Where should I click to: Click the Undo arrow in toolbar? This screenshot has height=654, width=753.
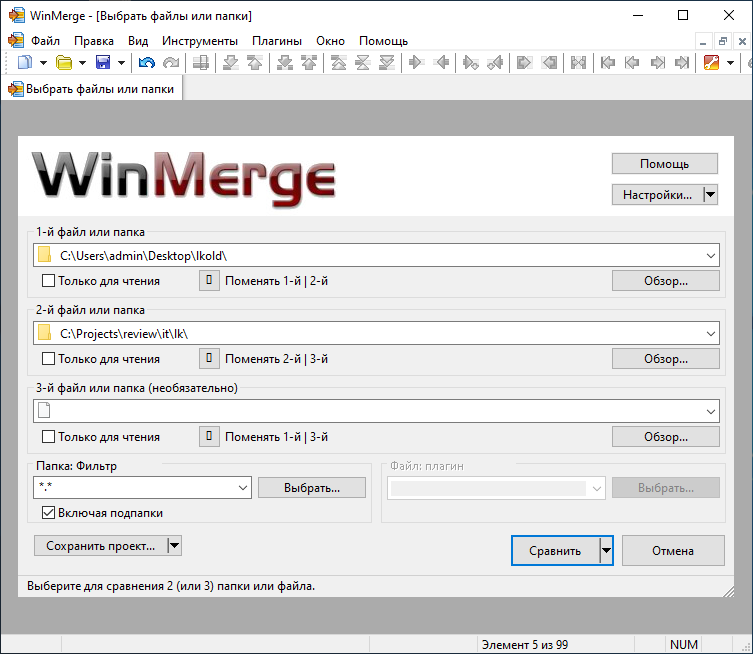[147, 63]
